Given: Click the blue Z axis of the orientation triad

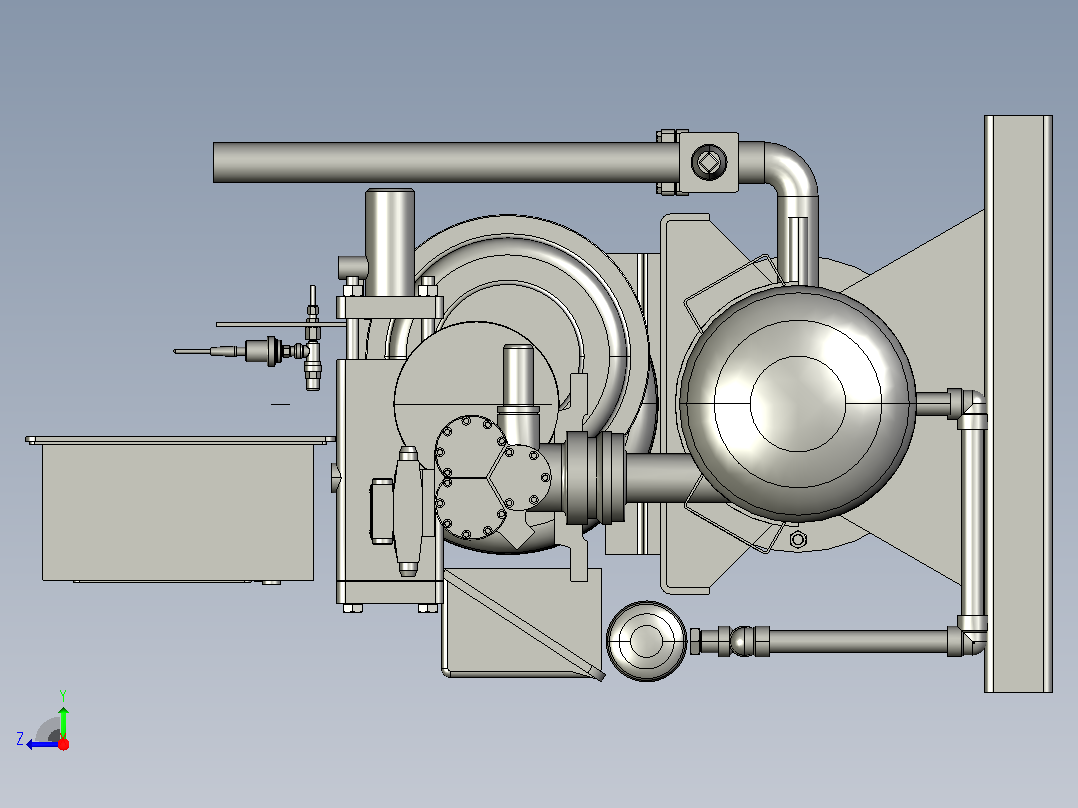Looking at the screenshot, I should 41,745.
